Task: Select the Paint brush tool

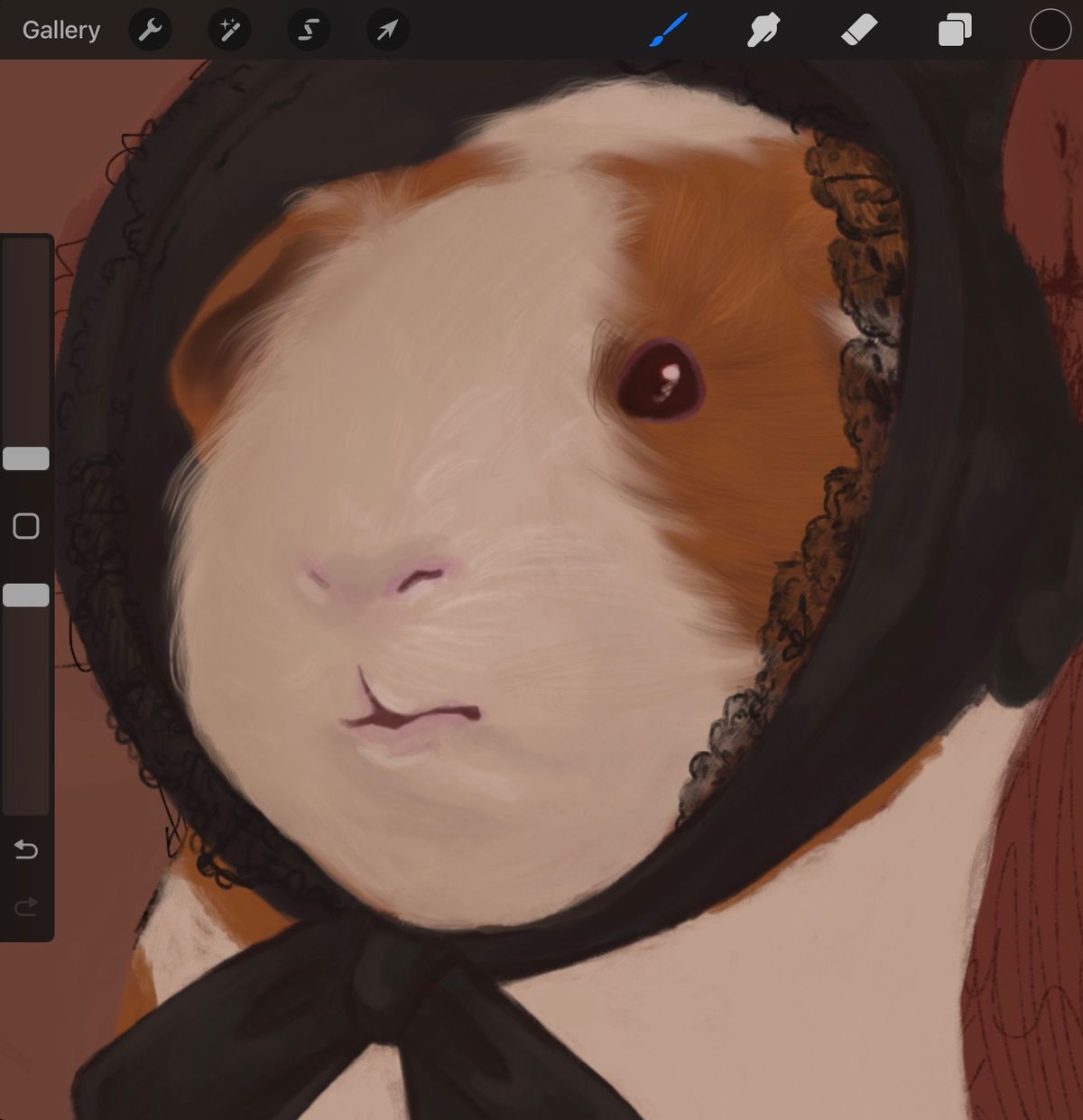Action: click(x=669, y=31)
